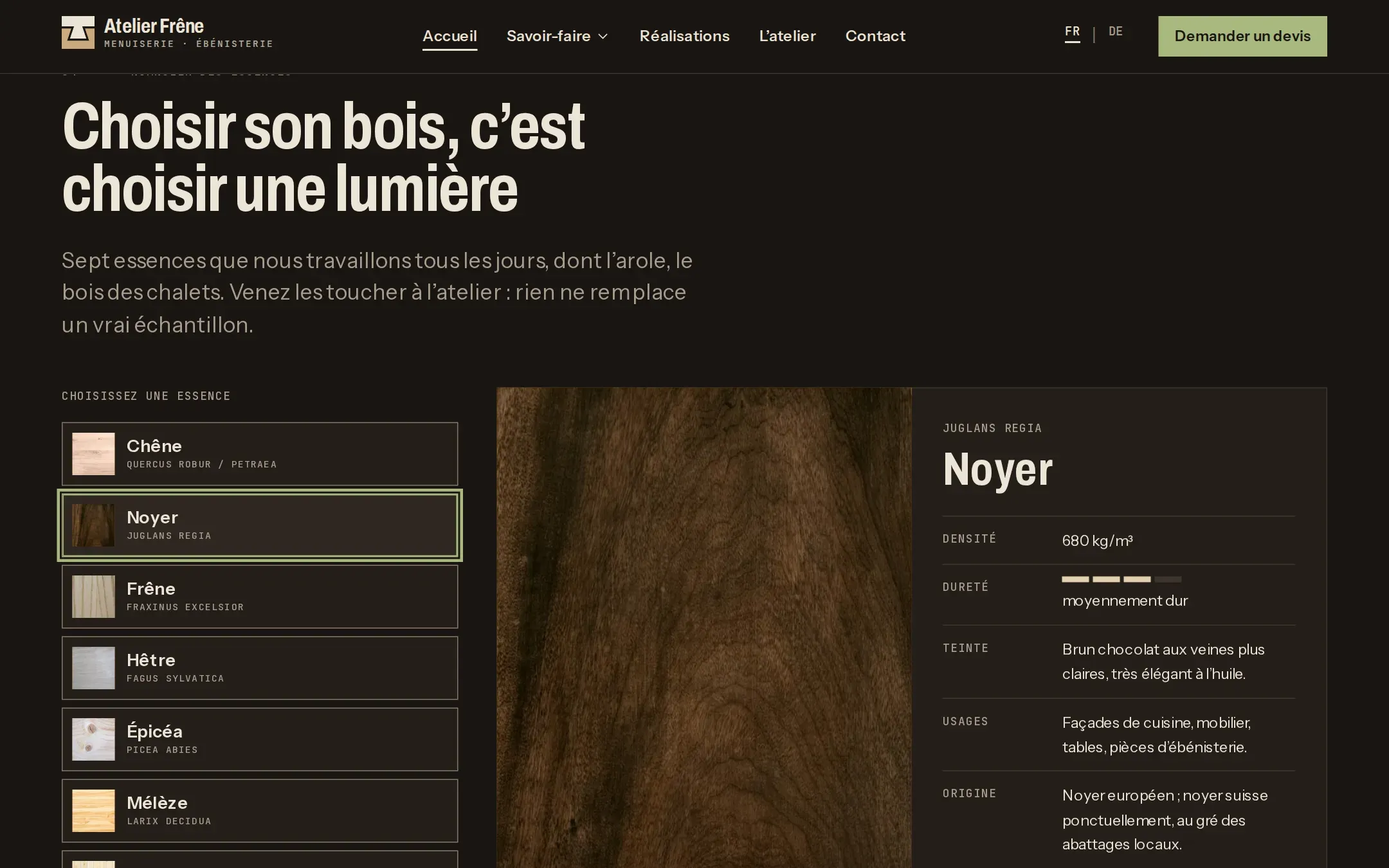1389x868 pixels.
Task: Click the Épicéa knotty swatch thumbnail
Action: pyautogui.click(x=93, y=739)
